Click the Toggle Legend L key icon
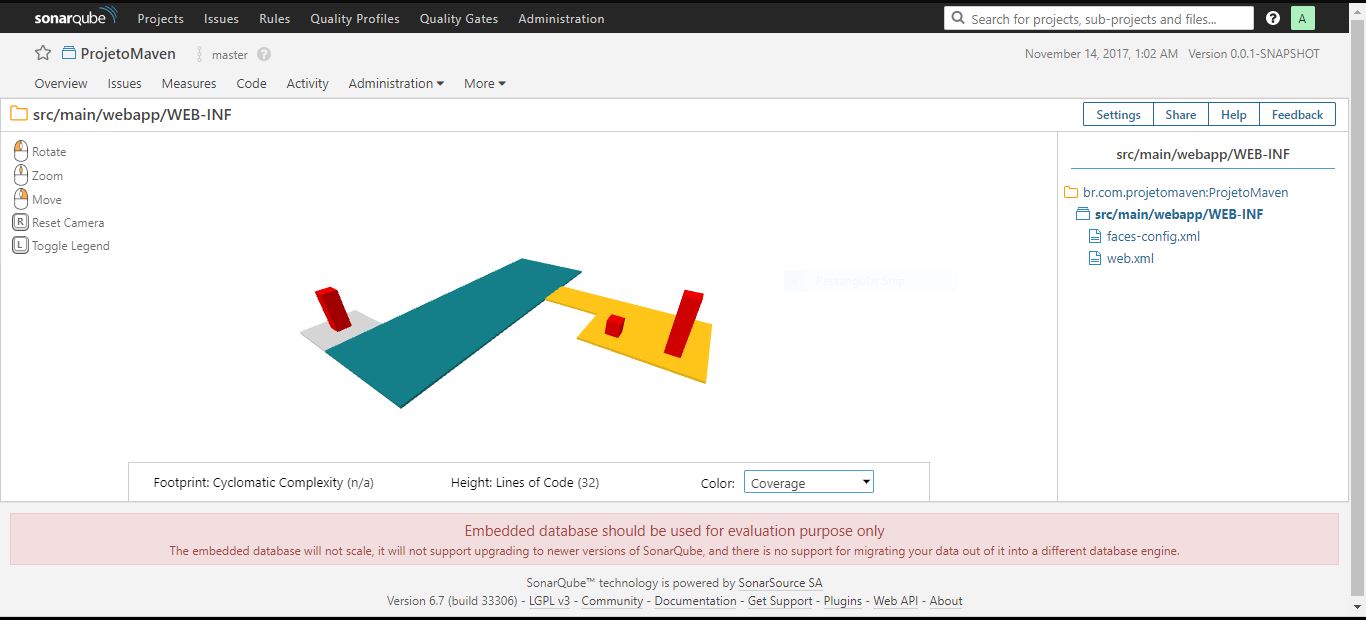 click(x=20, y=245)
